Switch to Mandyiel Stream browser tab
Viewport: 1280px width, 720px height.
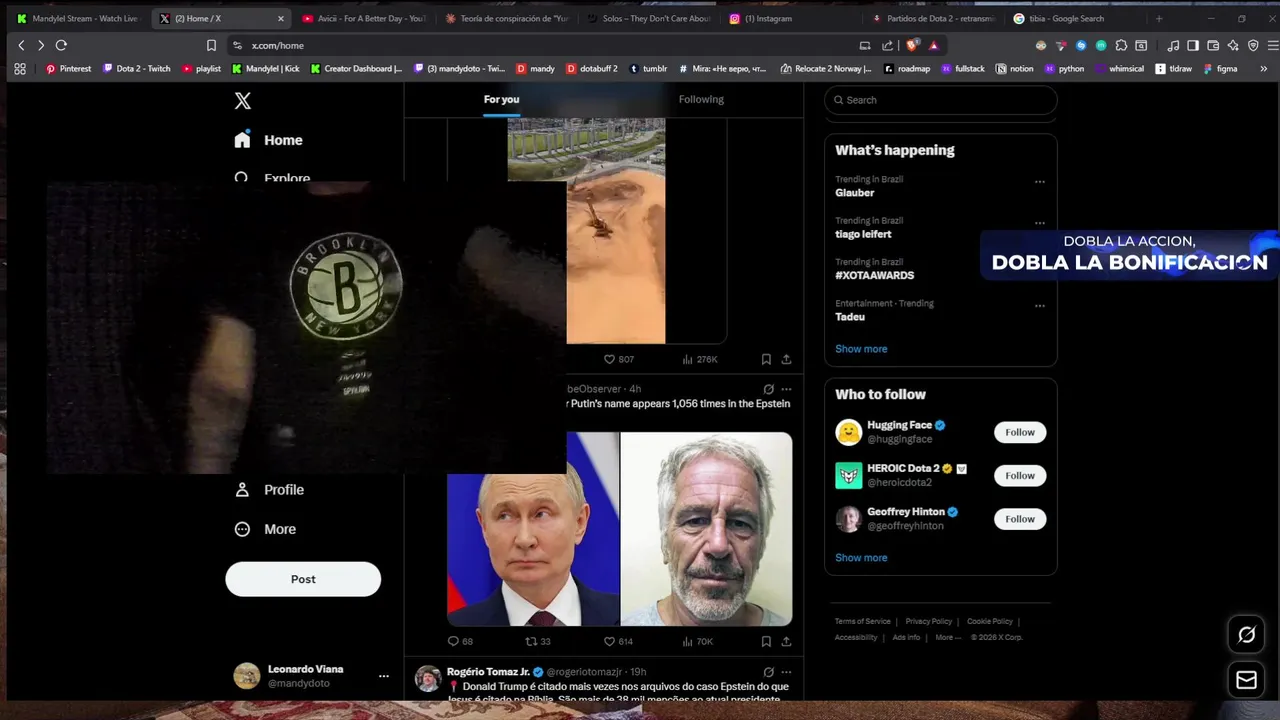[x=78, y=18]
